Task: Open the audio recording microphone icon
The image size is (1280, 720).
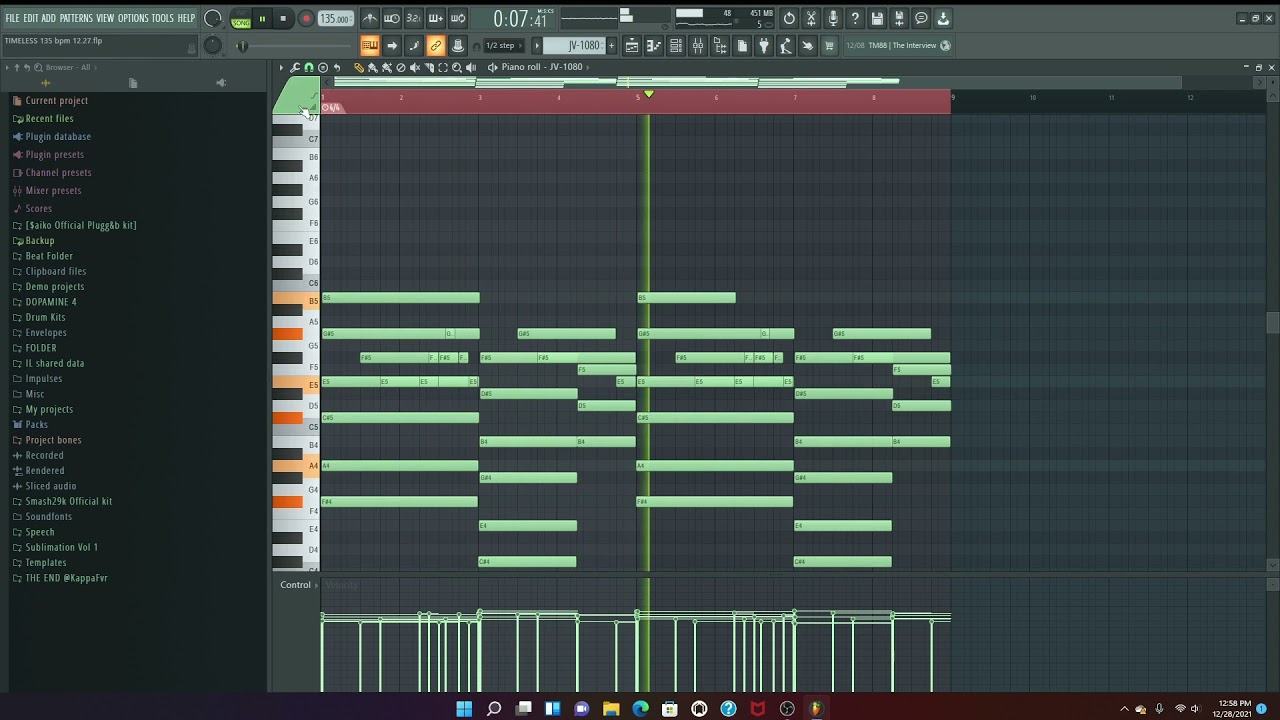Action: click(833, 18)
